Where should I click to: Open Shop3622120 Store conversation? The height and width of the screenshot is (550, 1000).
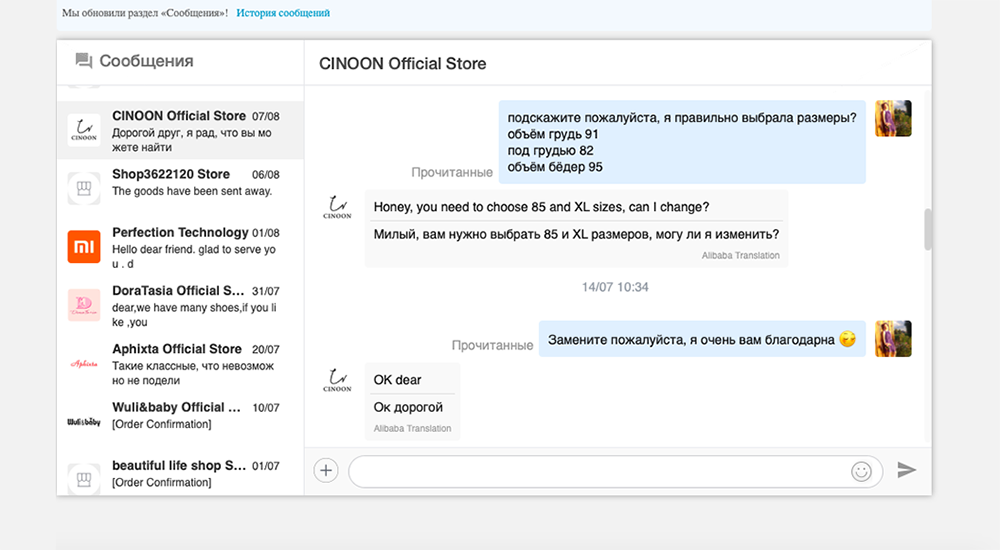point(180,188)
